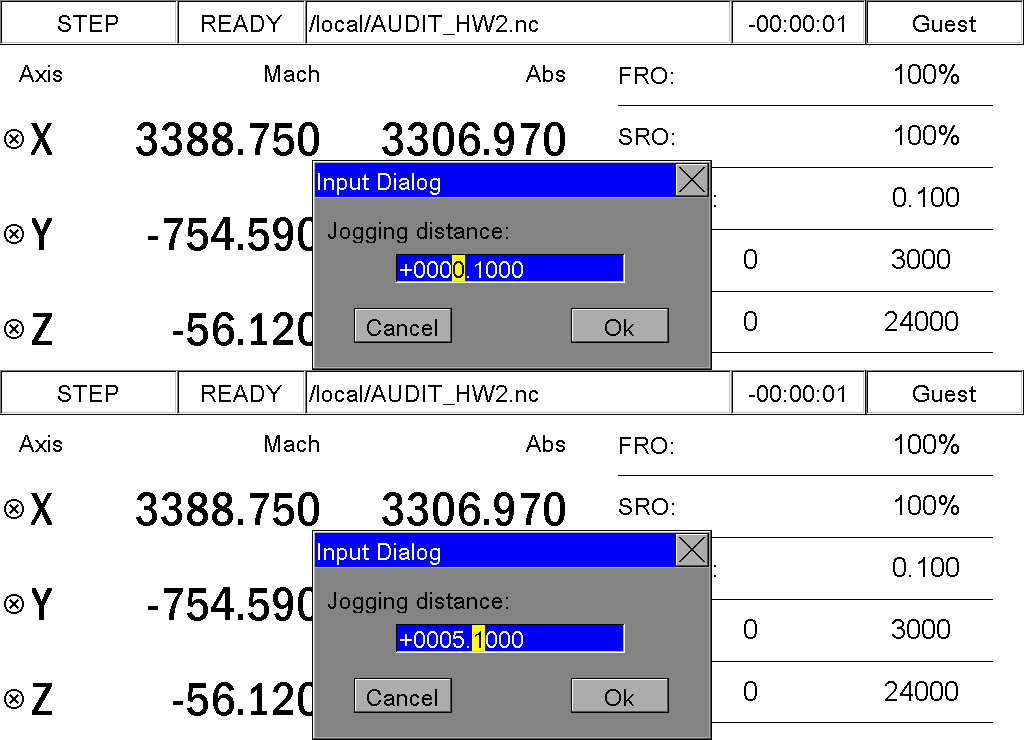Screen dimensions: 1024x740
Task: Select the FRO 100% value in lower screen
Action: [x=926, y=444]
